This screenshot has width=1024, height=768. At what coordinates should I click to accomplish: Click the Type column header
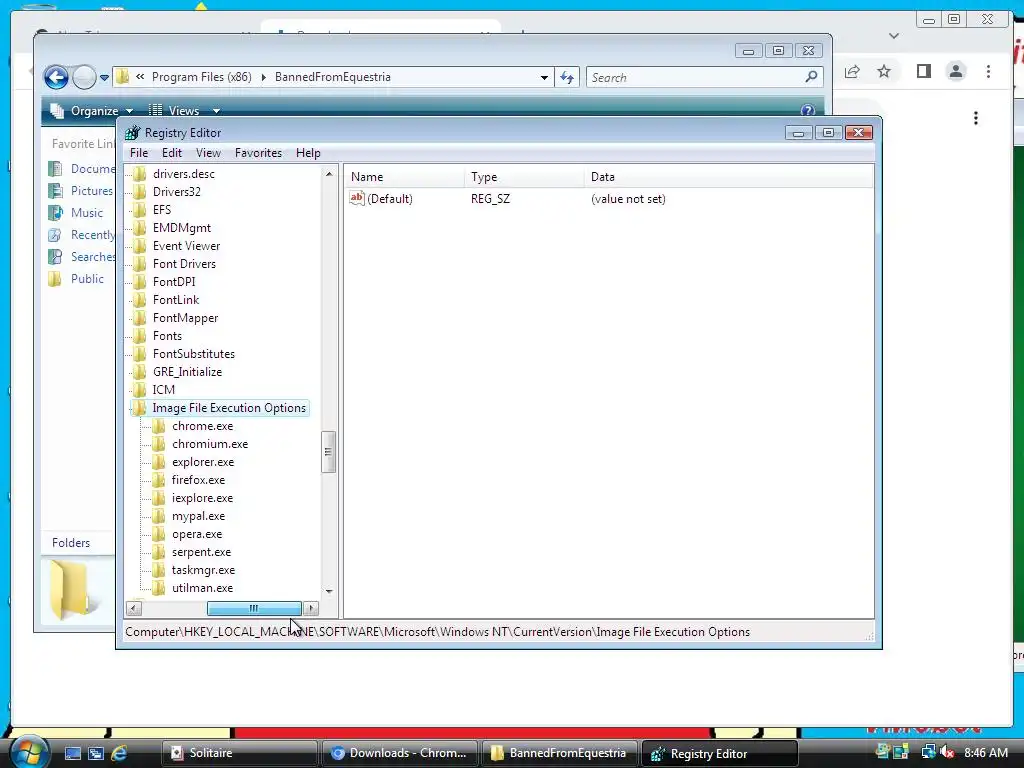(x=524, y=177)
